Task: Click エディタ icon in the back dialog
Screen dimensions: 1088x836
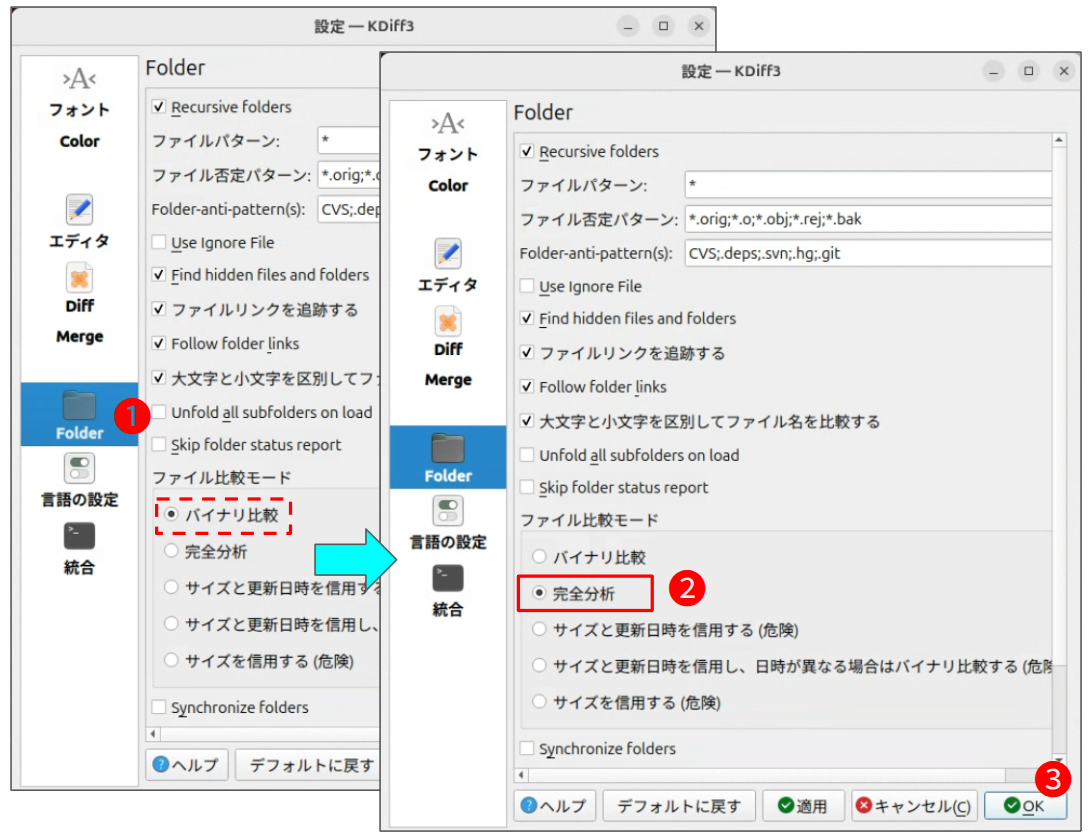Action: (79, 210)
